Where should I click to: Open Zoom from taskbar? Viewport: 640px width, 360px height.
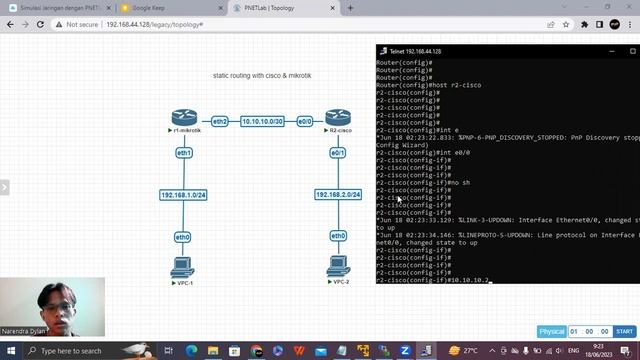pos(405,351)
